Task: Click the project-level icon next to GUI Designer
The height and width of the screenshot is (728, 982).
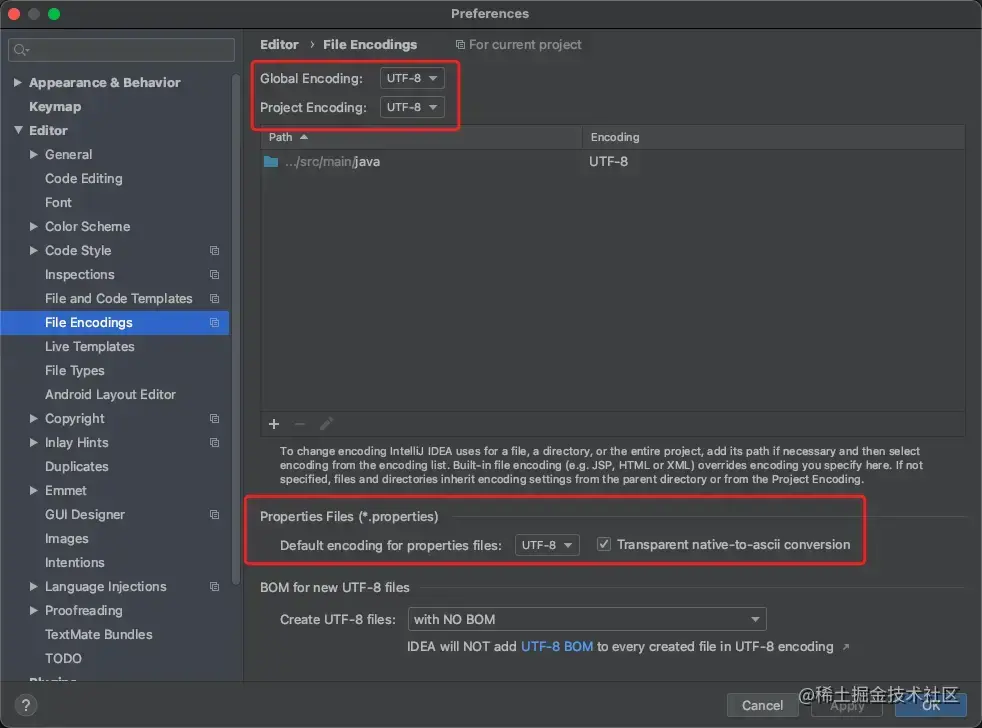Action: (x=214, y=514)
